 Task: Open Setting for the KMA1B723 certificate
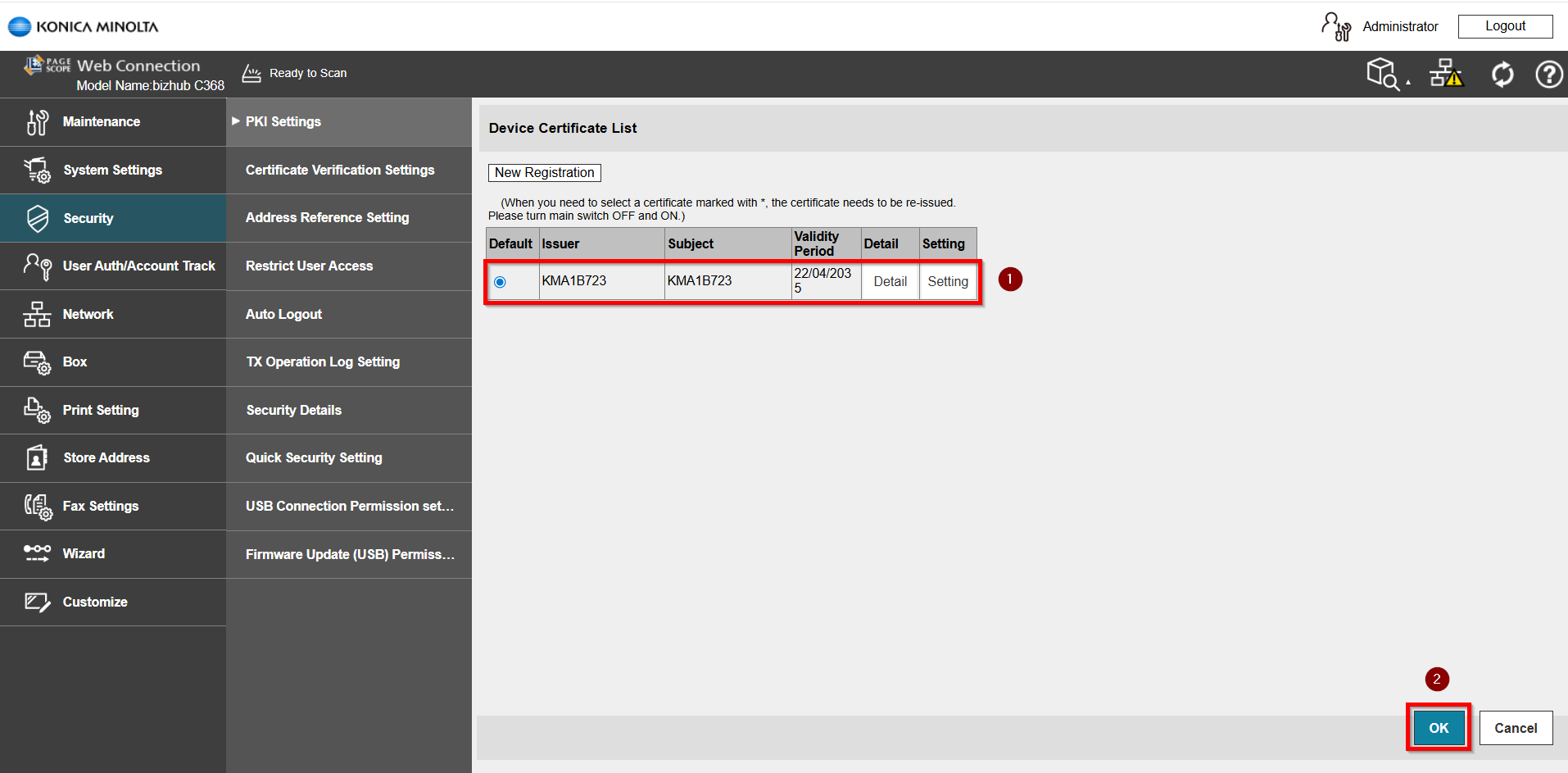pyautogui.click(x=948, y=282)
